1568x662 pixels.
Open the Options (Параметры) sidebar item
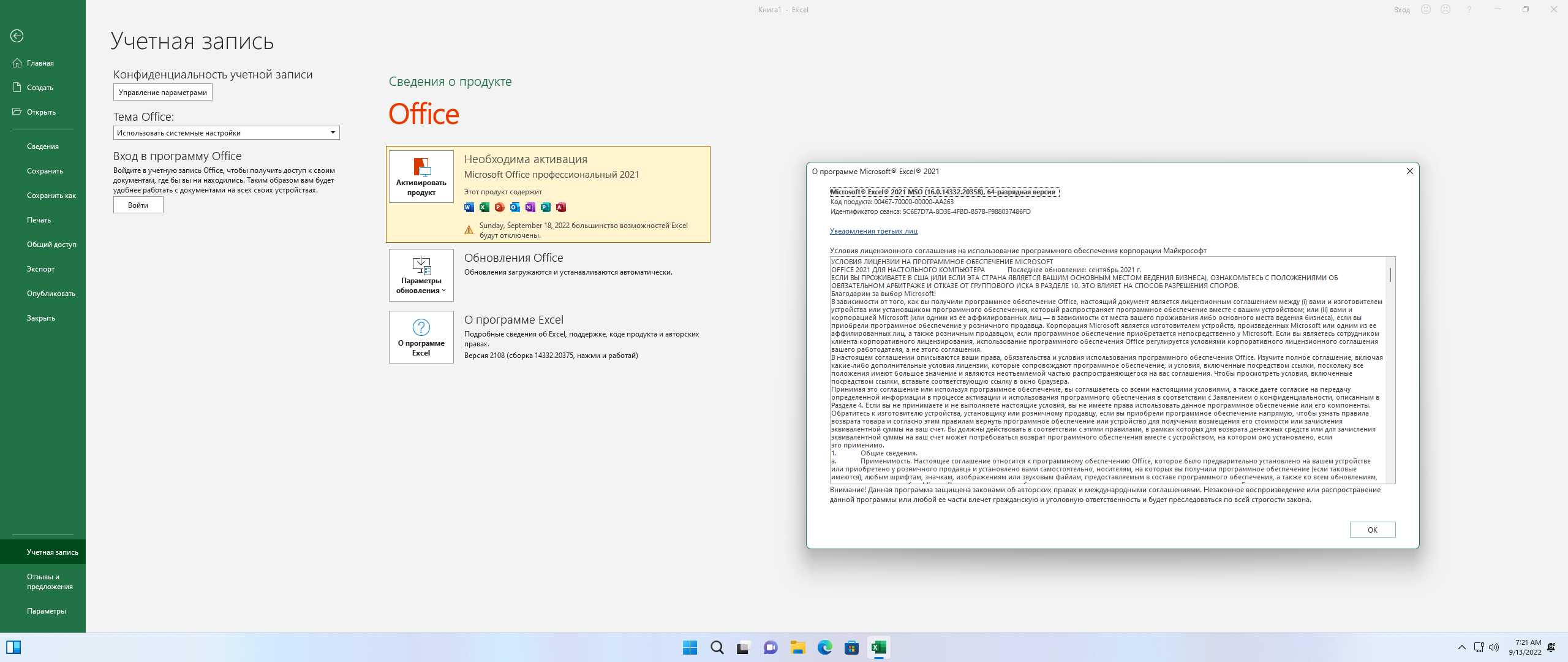point(47,611)
